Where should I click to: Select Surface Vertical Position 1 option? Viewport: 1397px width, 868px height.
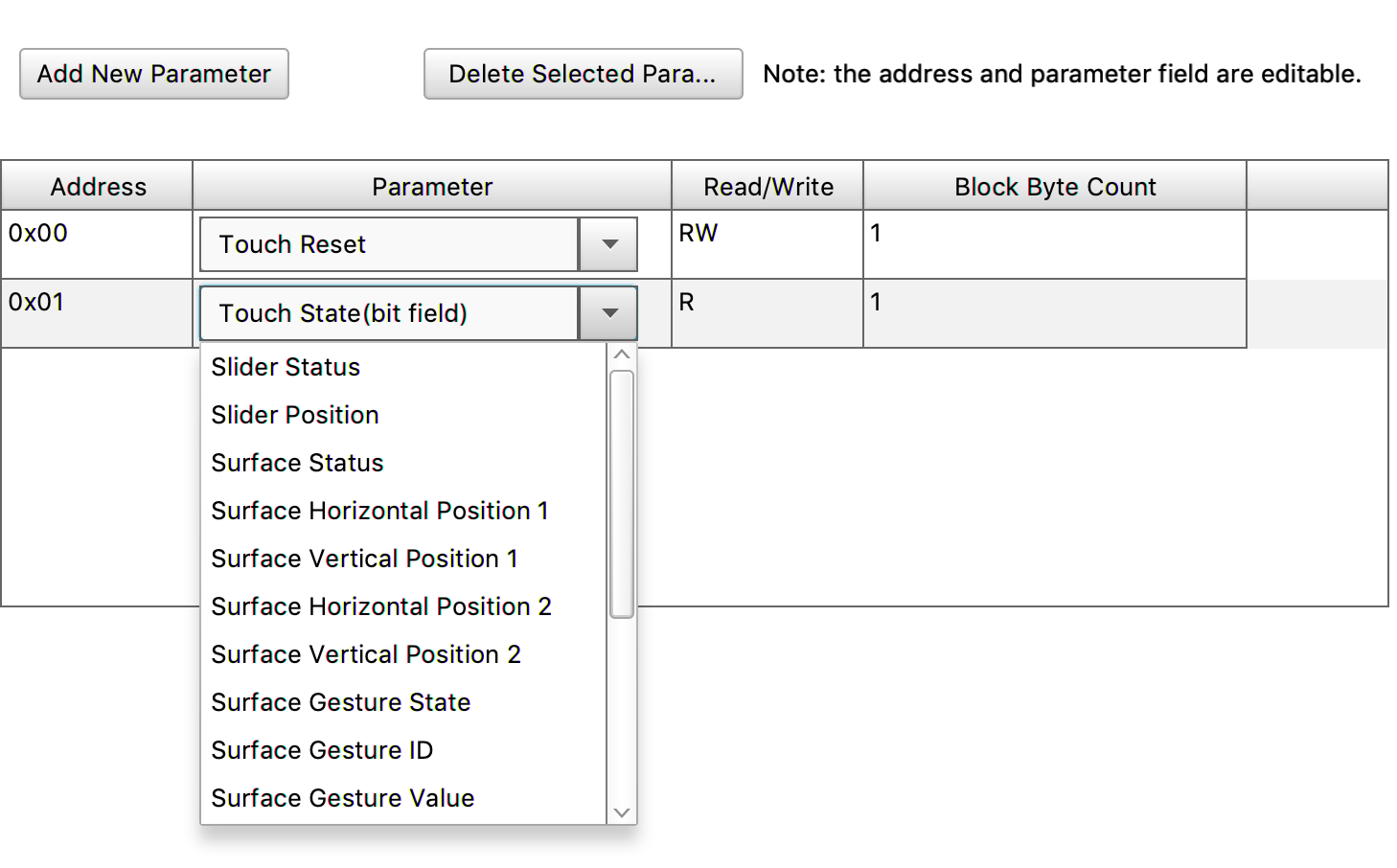coord(364,559)
